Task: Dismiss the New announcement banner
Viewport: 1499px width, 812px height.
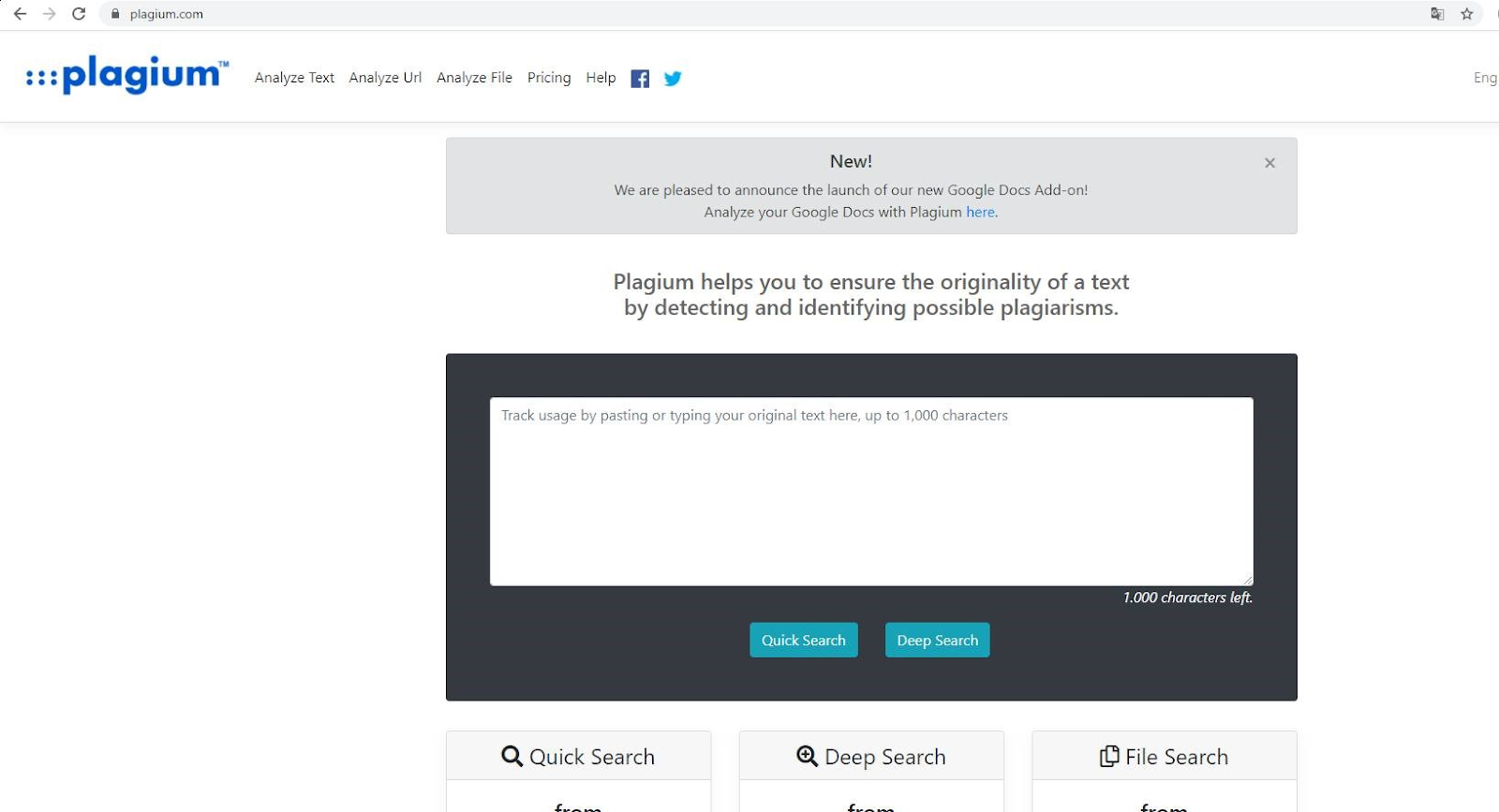Action: (x=1269, y=163)
